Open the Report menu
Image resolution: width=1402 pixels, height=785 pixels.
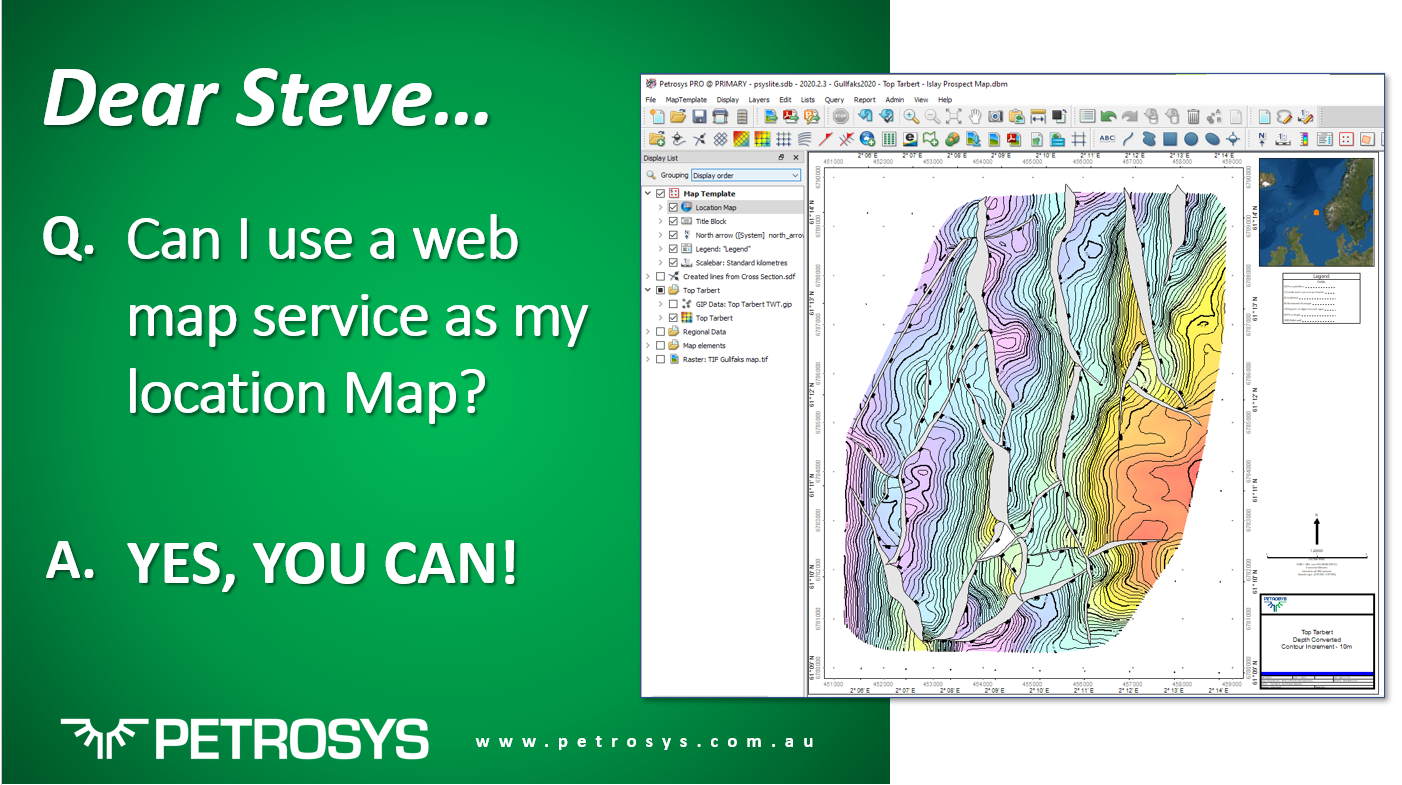click(x=864, y=100)
